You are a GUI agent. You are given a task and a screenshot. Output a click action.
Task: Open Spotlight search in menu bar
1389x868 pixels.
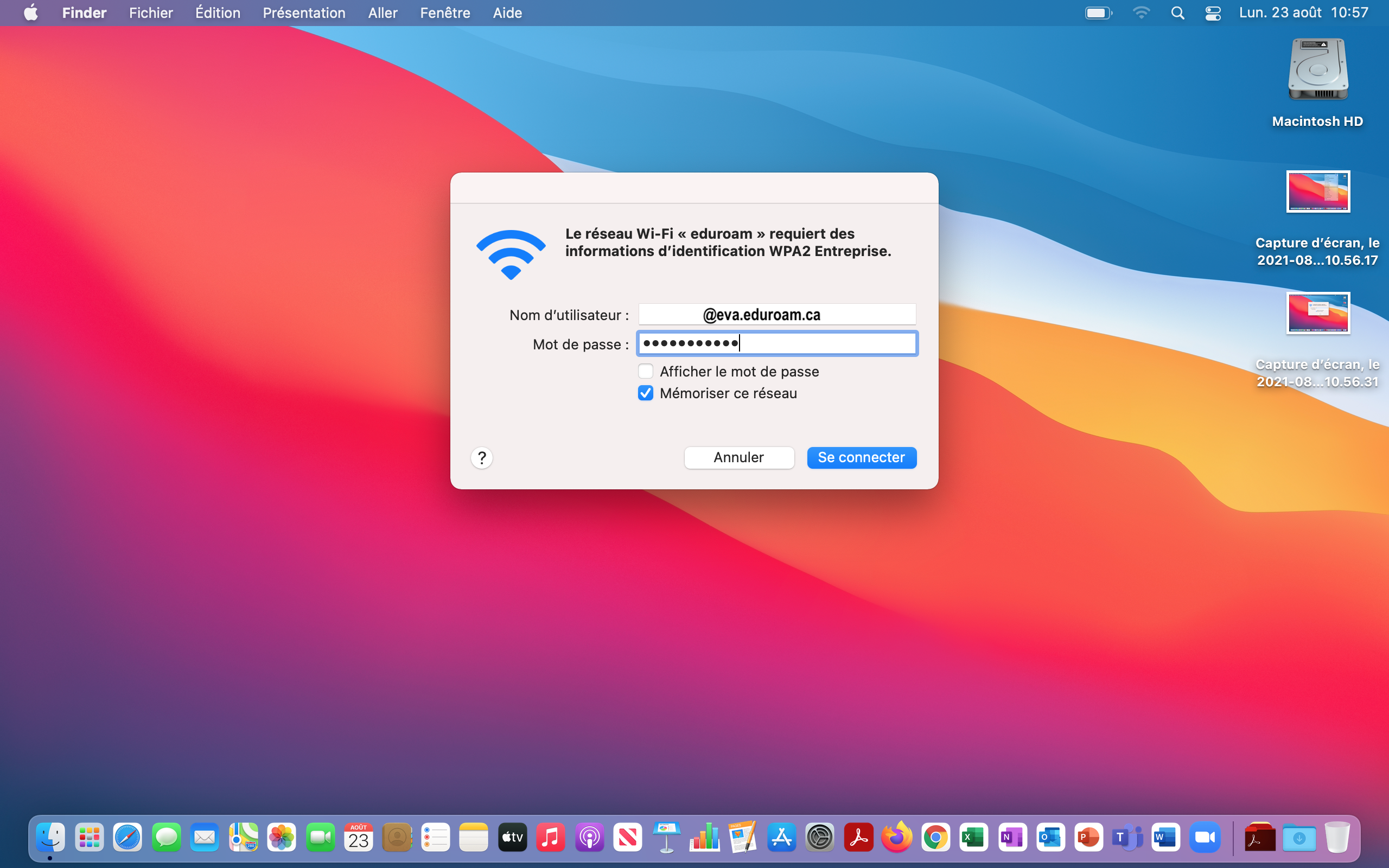1178,12
